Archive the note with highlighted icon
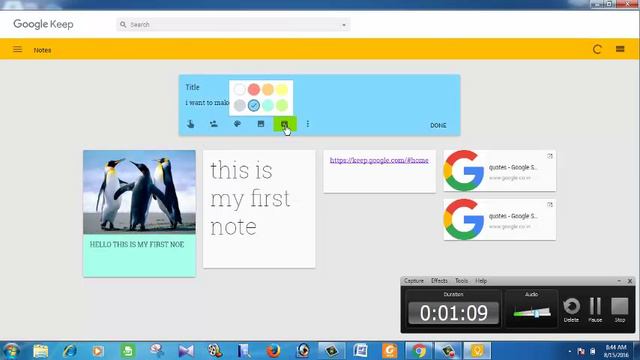This screenshot has width=640, height=360. click(284, 124)
